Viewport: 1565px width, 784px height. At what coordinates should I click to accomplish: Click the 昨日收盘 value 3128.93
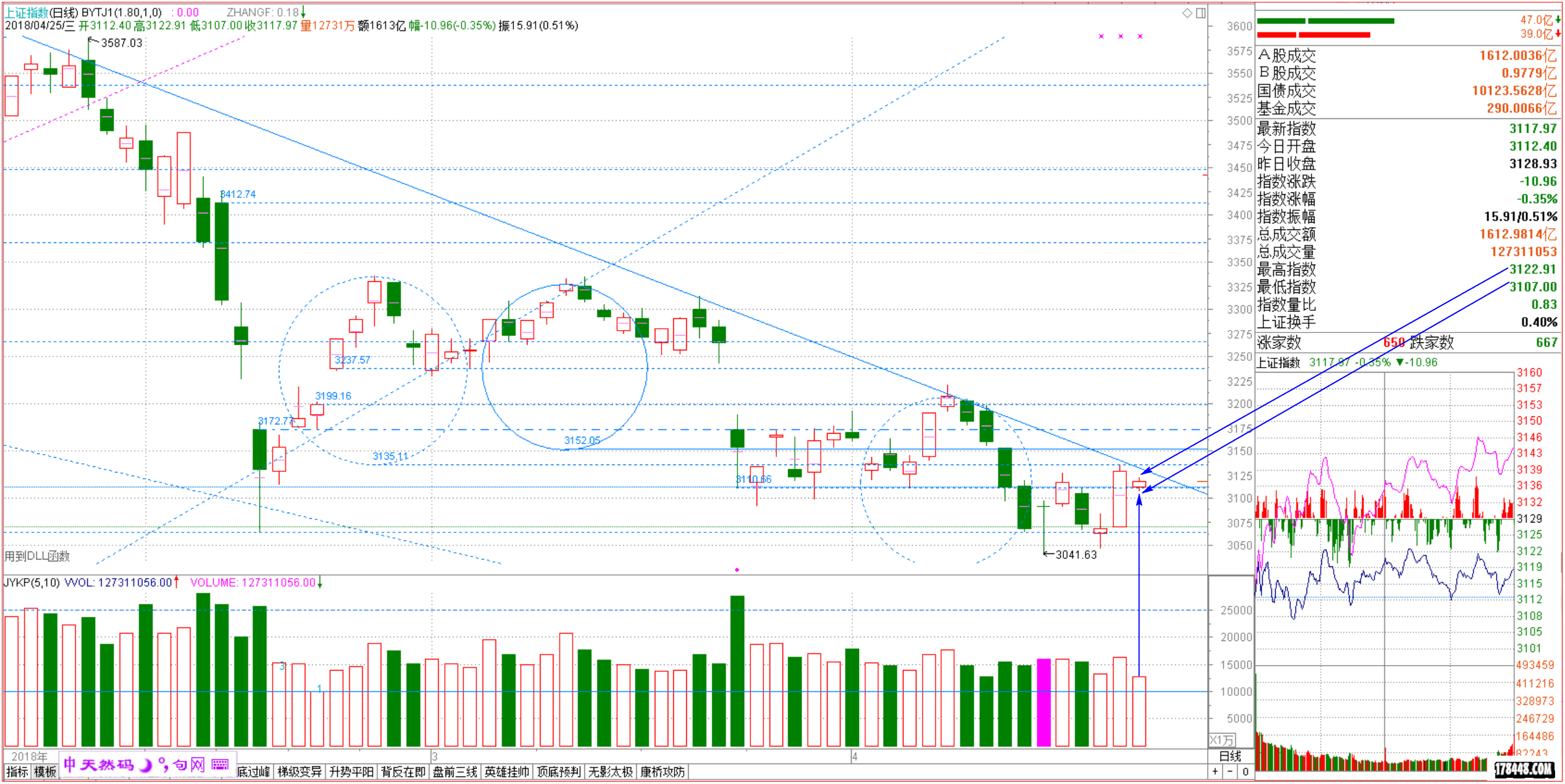click(1533, 163)
